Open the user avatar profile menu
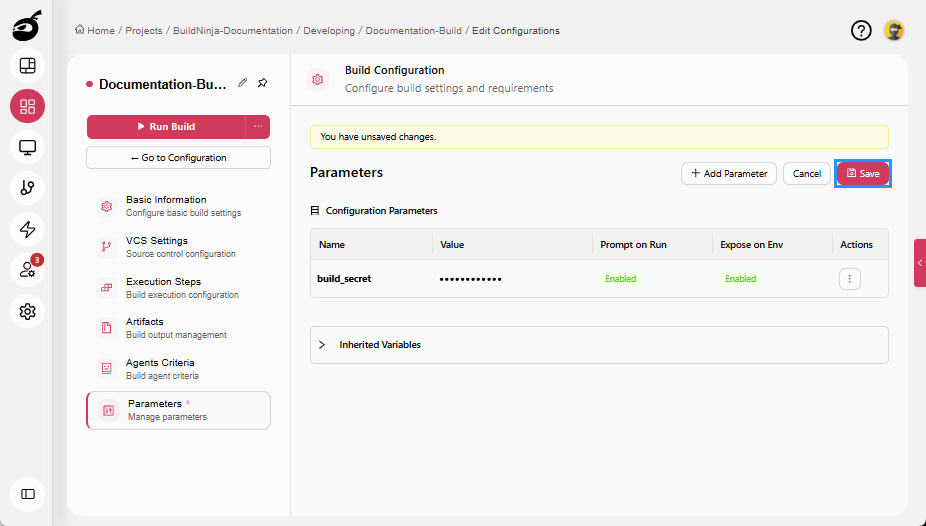The width and height of the screenshot is (926, 526). point(894,30)
